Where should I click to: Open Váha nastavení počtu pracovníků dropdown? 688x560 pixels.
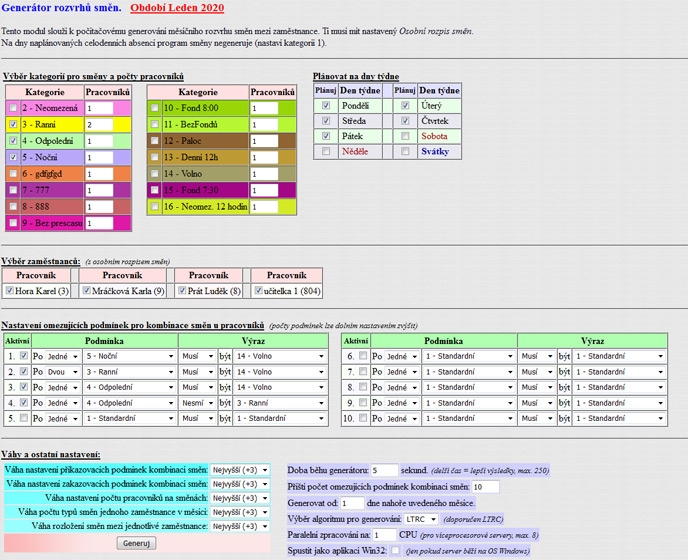240,498
